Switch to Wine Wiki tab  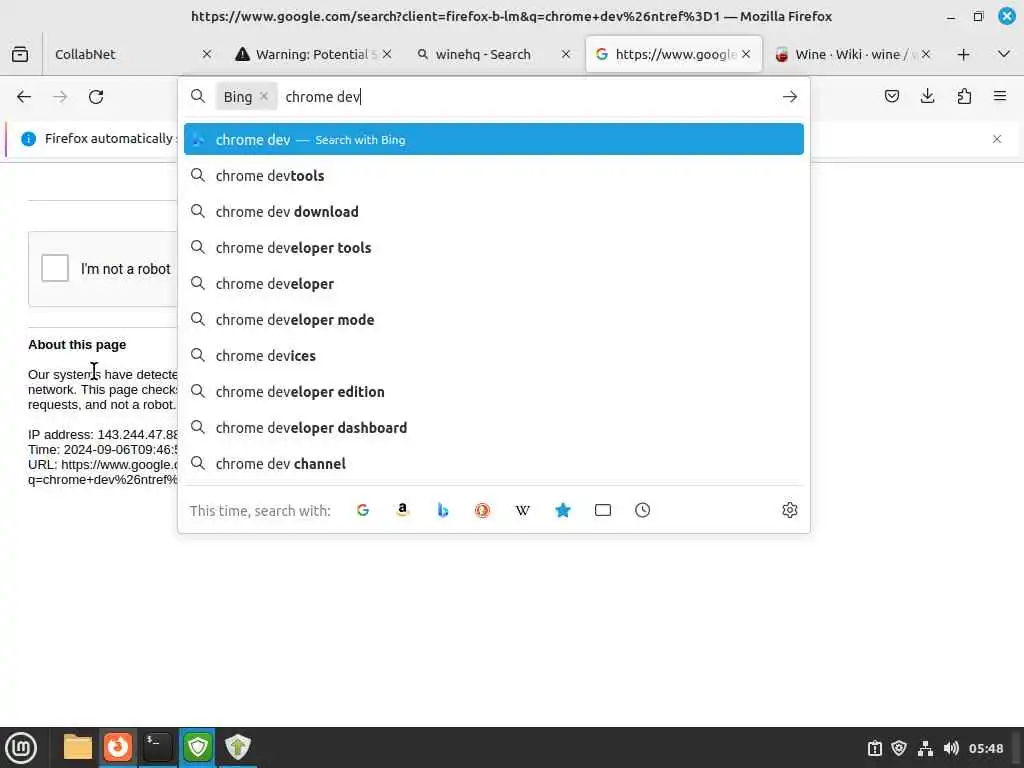coord(853,54)
